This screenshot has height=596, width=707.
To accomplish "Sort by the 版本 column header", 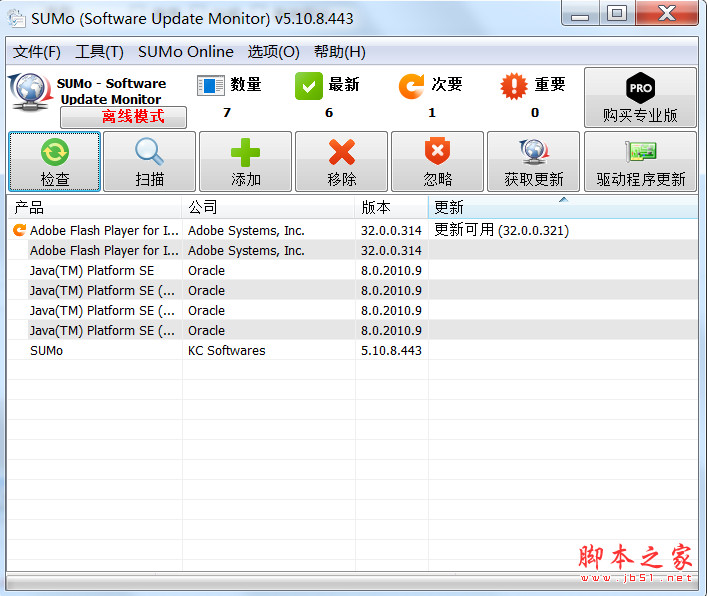I will (x=391, y=207).
